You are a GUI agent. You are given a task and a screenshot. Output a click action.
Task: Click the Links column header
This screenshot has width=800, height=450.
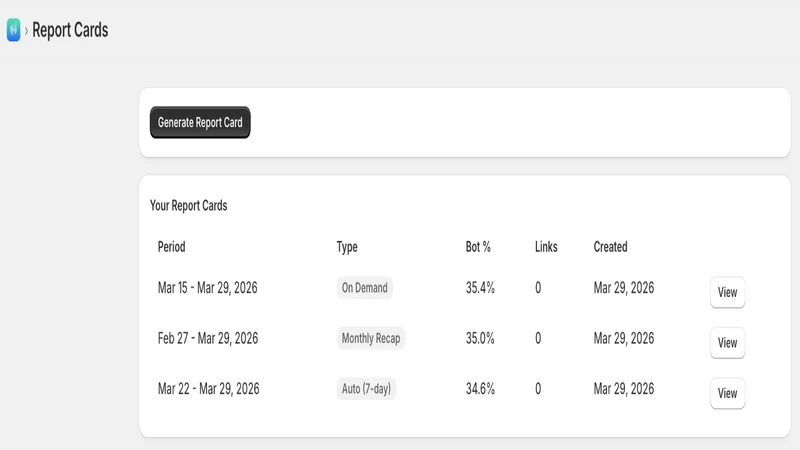(546, 247)
